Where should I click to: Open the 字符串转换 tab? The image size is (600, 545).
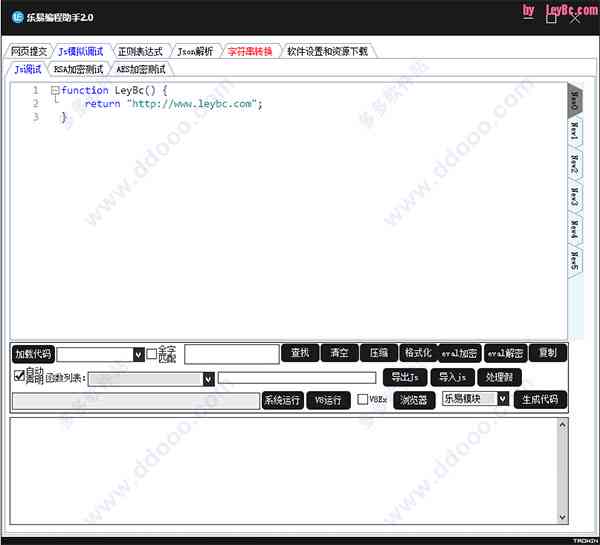[x=250, y=51]
